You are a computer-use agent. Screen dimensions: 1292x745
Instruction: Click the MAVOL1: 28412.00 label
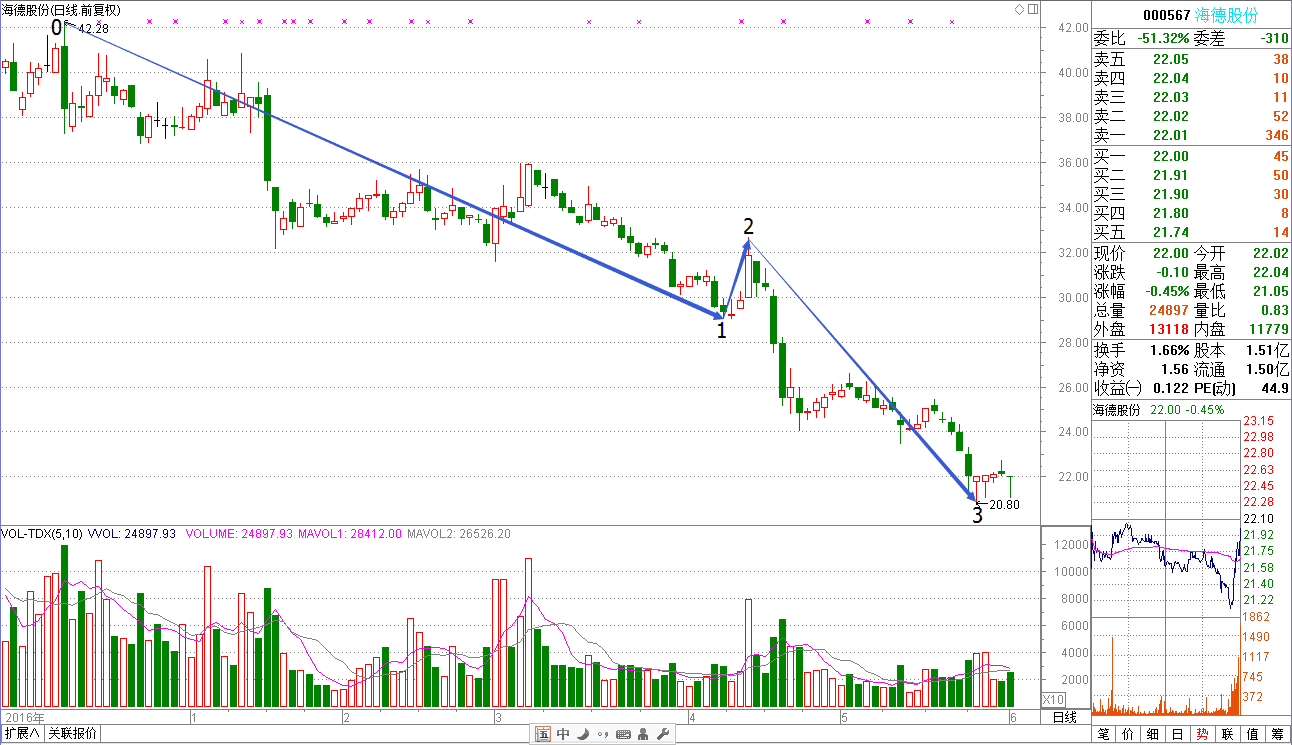coord(349,534)
